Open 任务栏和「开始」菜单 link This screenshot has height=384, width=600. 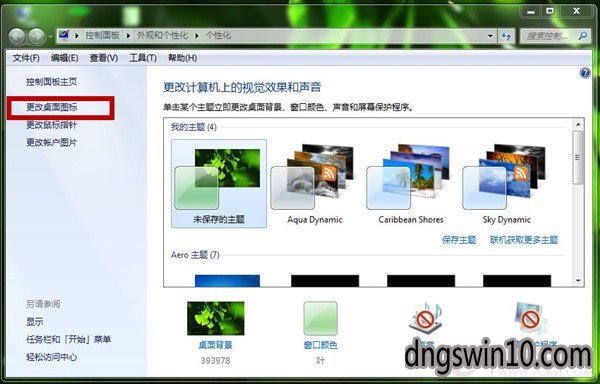point(68,339)
